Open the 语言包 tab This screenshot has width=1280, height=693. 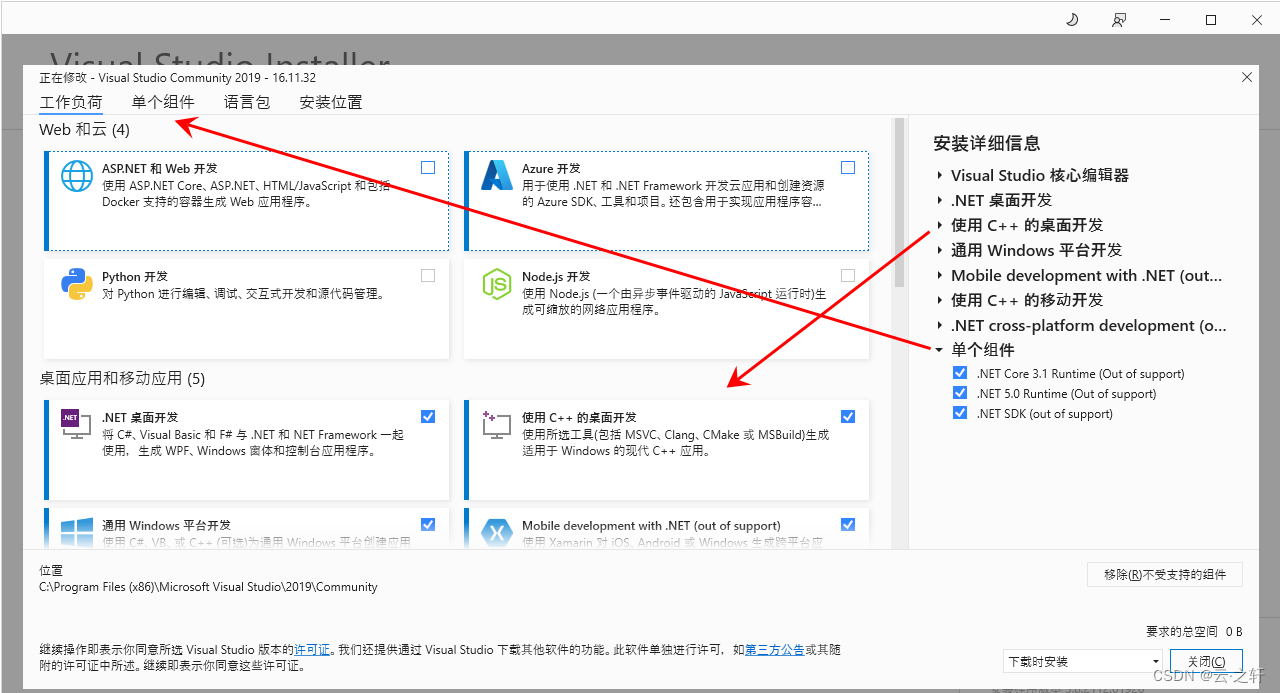click(246, 101)
